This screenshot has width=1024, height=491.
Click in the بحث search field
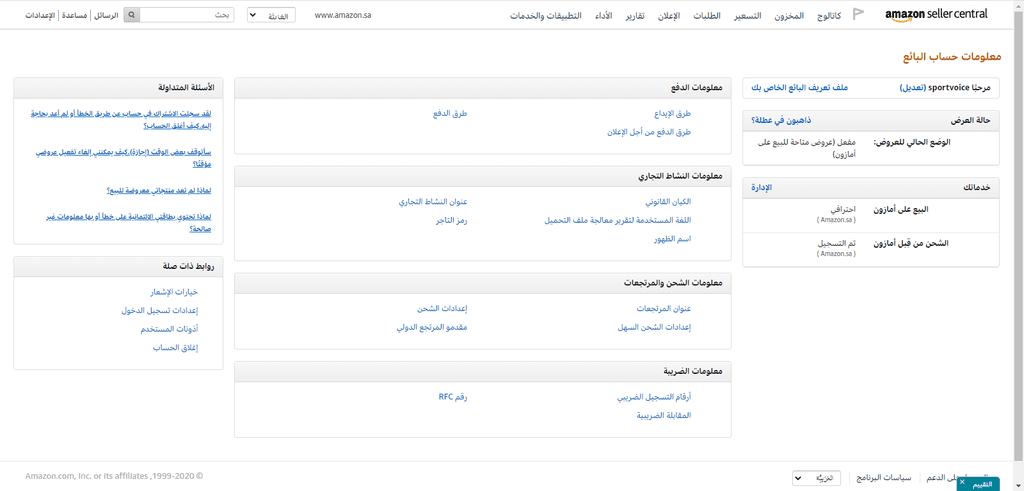click(x=187, y=14)
